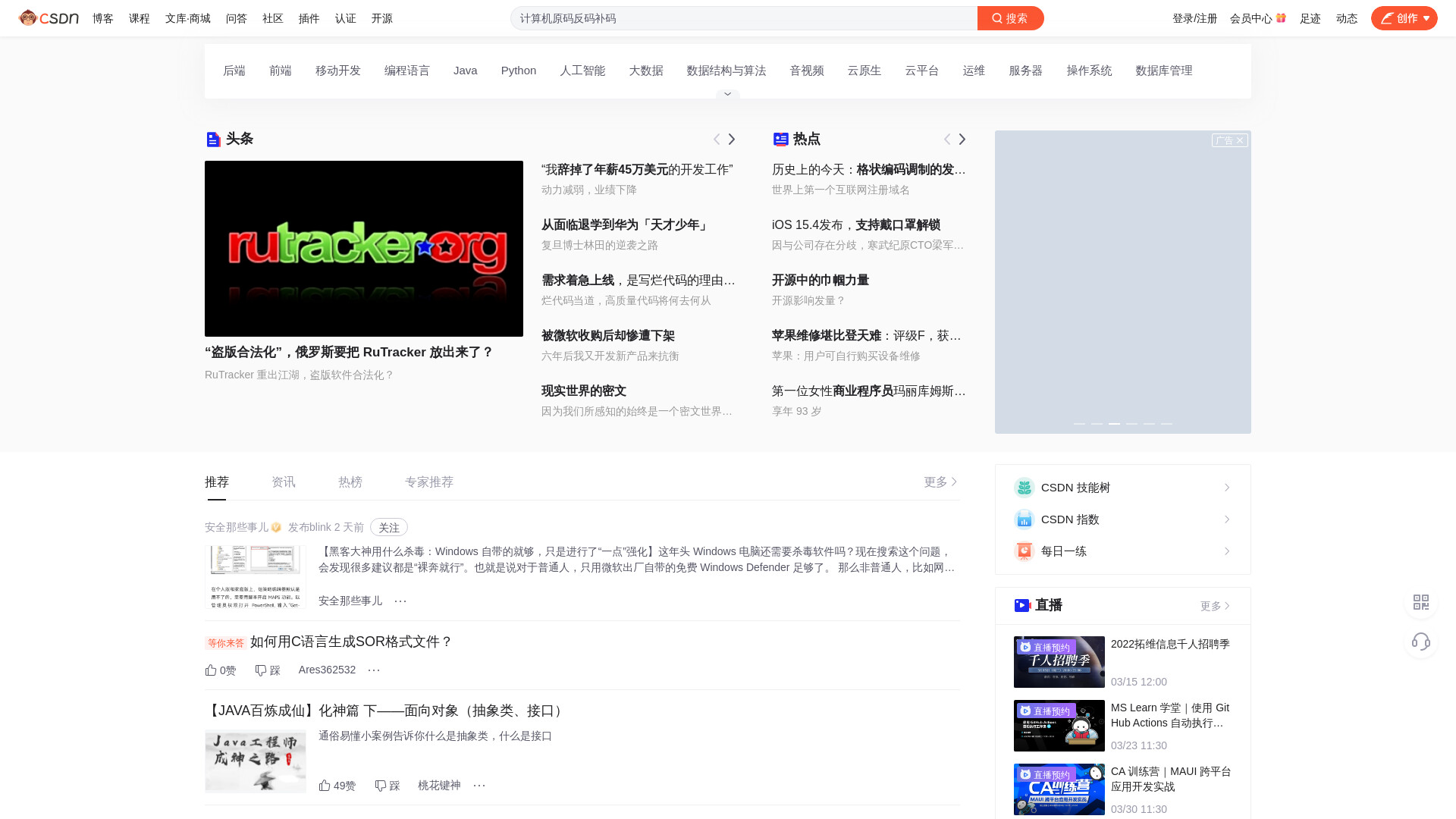The height and width of the screenshot is (819, 1456).
Task: Open more options after 桃花键神
Action: pyautogui.click(x=479, y=785)
